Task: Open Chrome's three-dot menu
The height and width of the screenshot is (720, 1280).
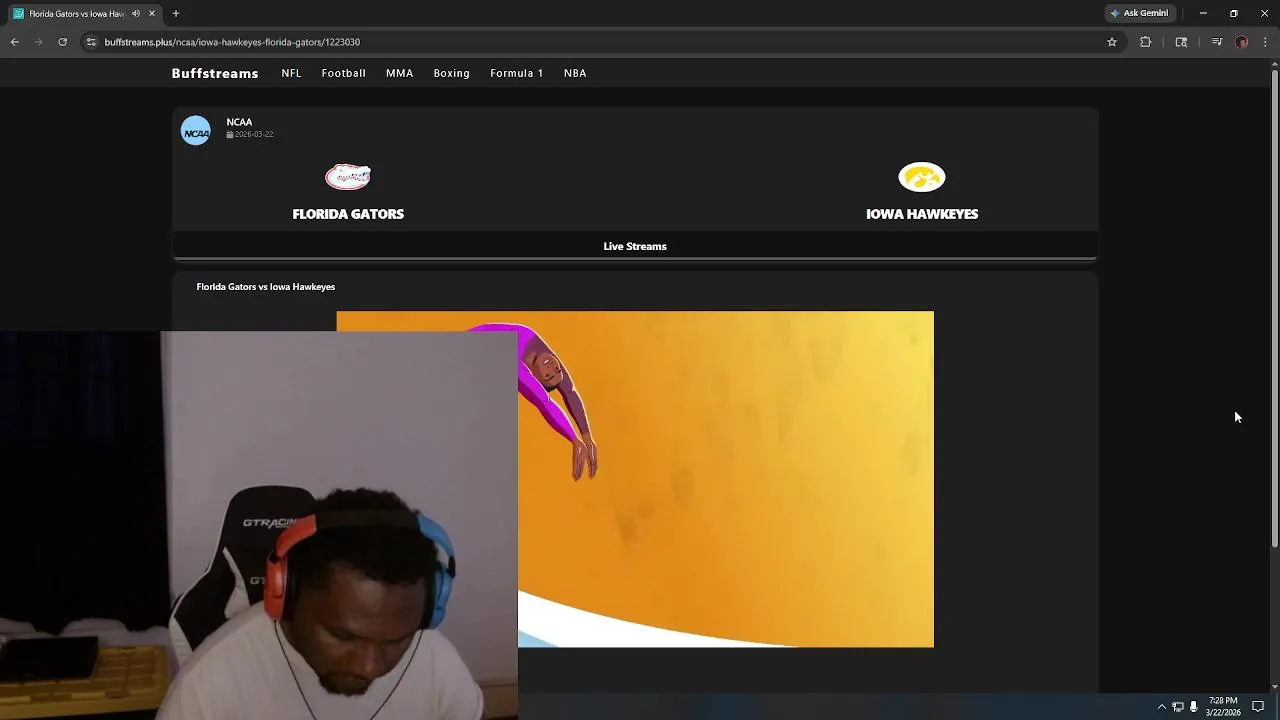Action: pos(1266,42)
